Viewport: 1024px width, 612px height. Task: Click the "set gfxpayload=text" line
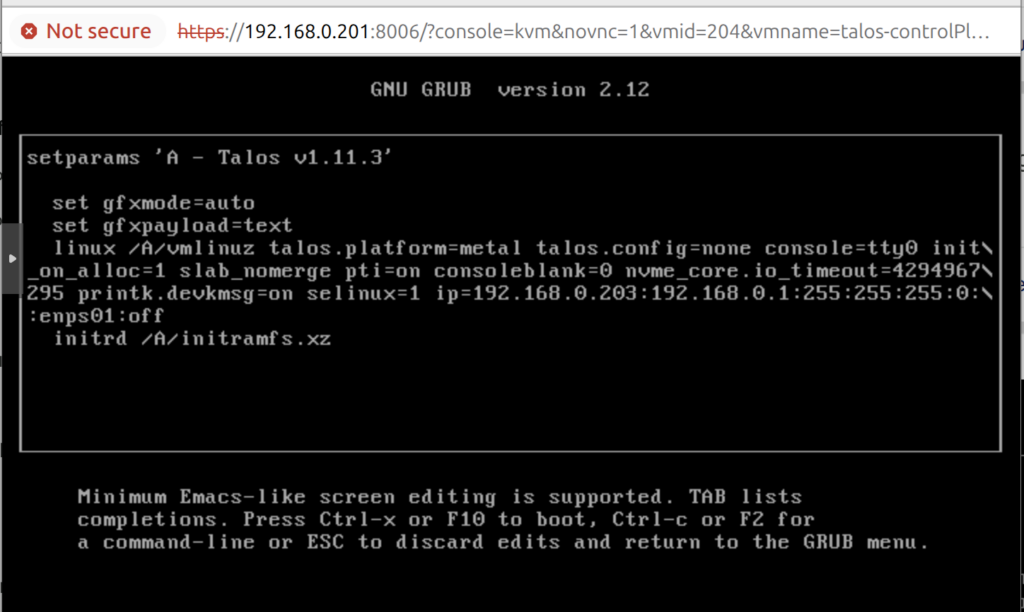click(x=172, y=225)
